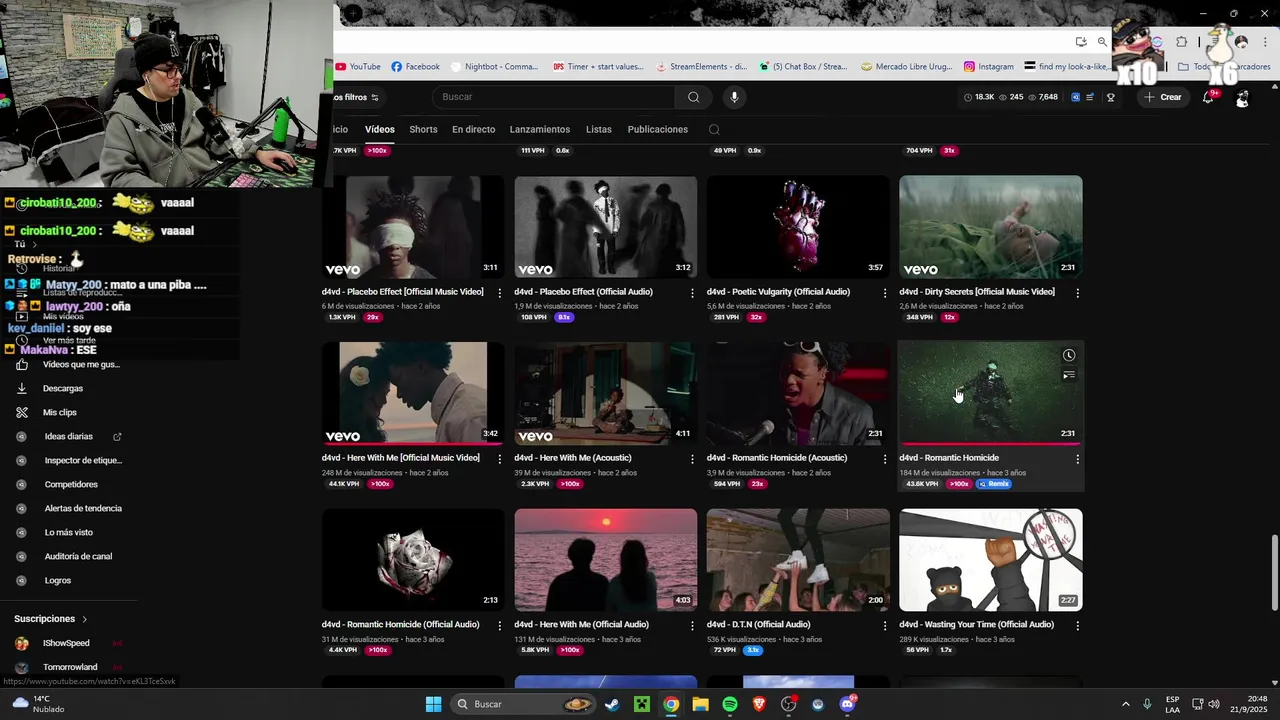Open options menu for Here With Me Acoustic
Image resolution: width=1280 pixels, height=720 pixels.
coord(692,459)
